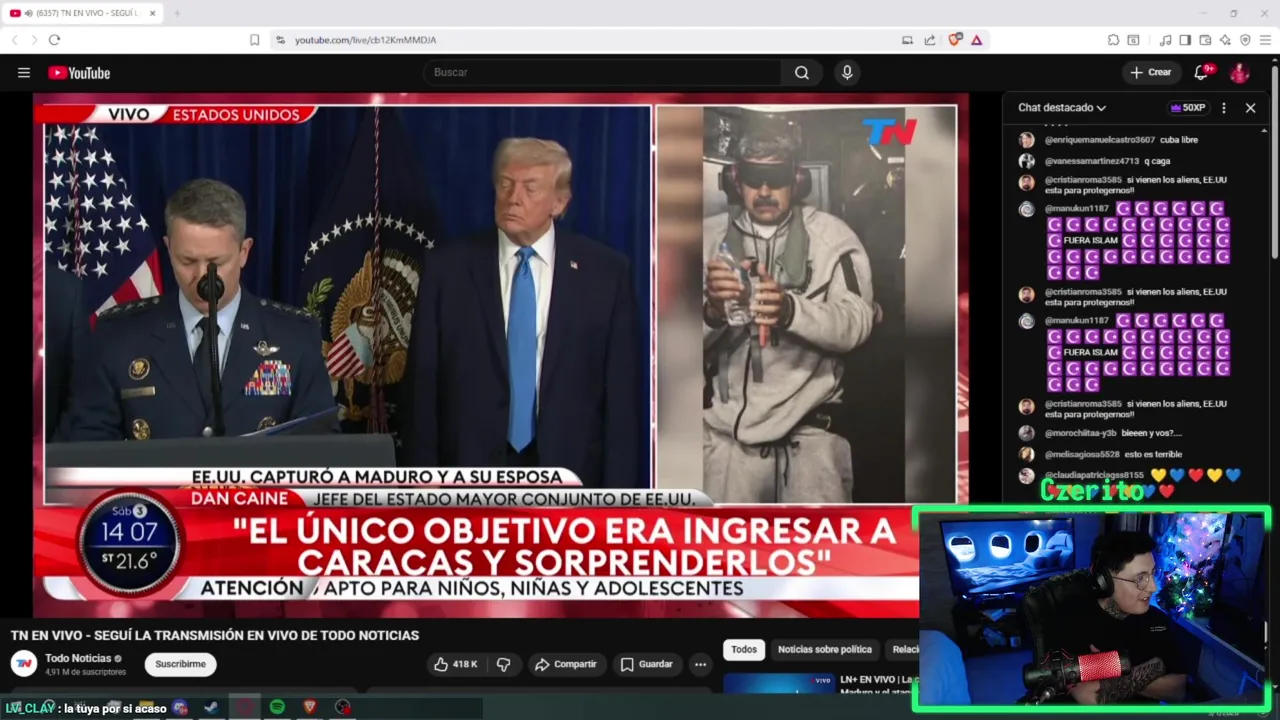Image resolution: width=1280 pixels, height=720 pixels.
Task: Select the Todos filter chip
Action: [744, 650]
